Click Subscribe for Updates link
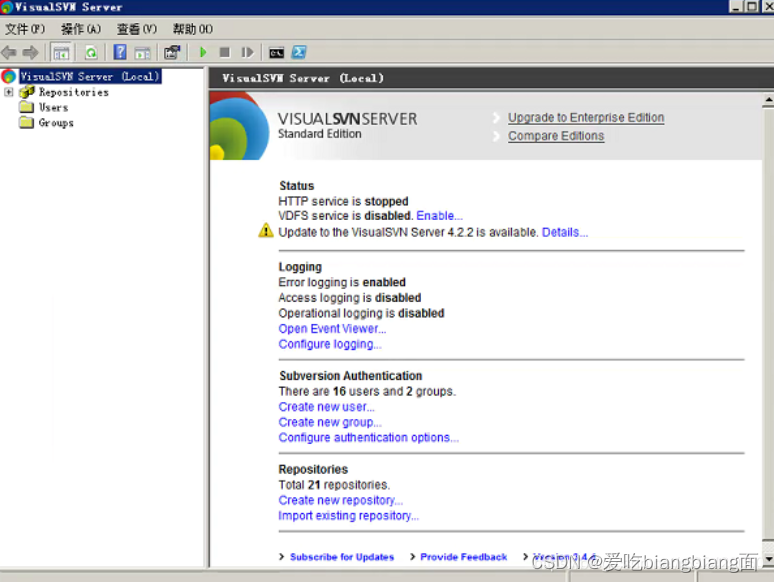This screenshot has height=582, width=774. click(342, 557)
